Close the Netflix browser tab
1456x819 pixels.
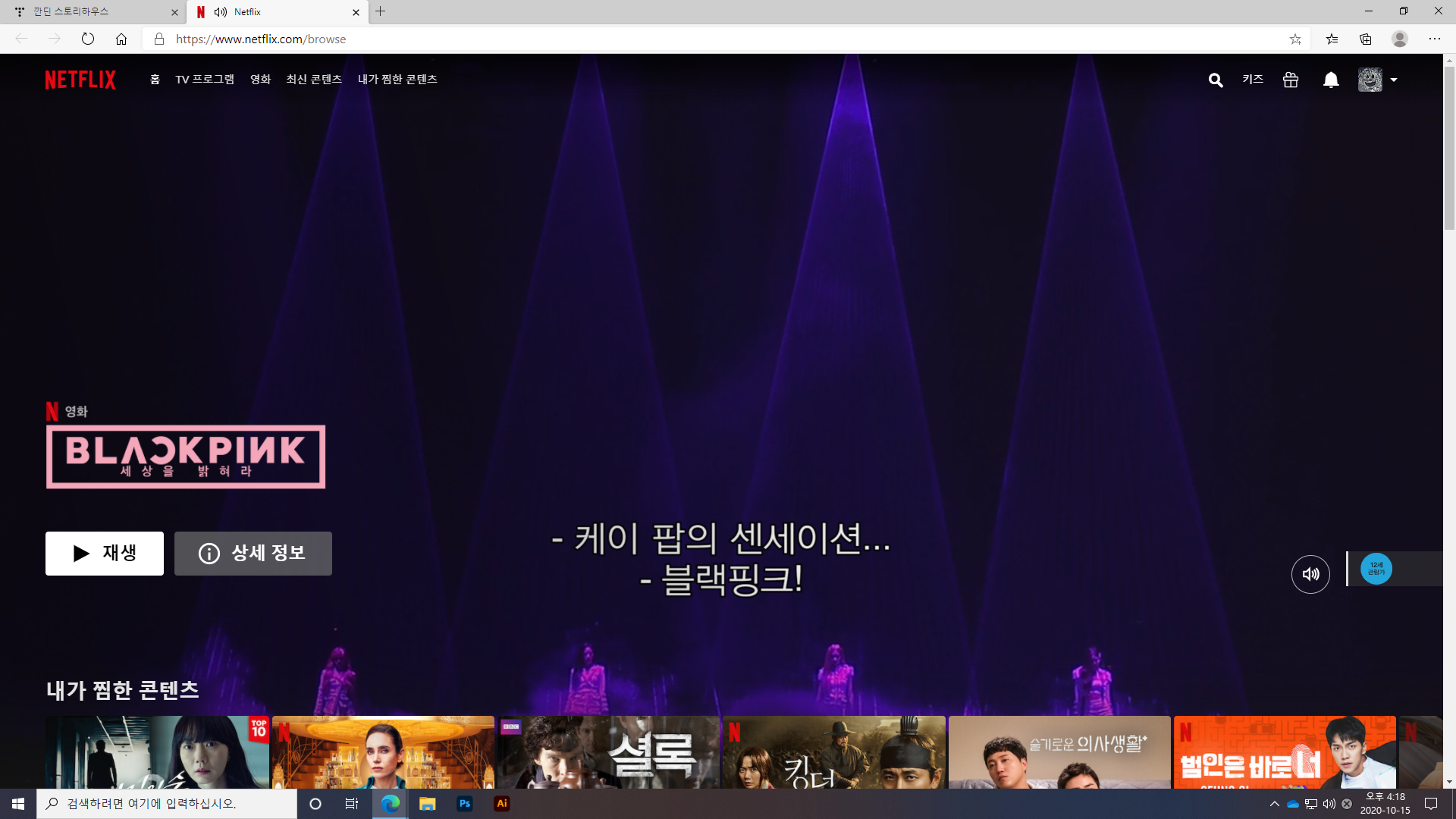coord(356,12)
